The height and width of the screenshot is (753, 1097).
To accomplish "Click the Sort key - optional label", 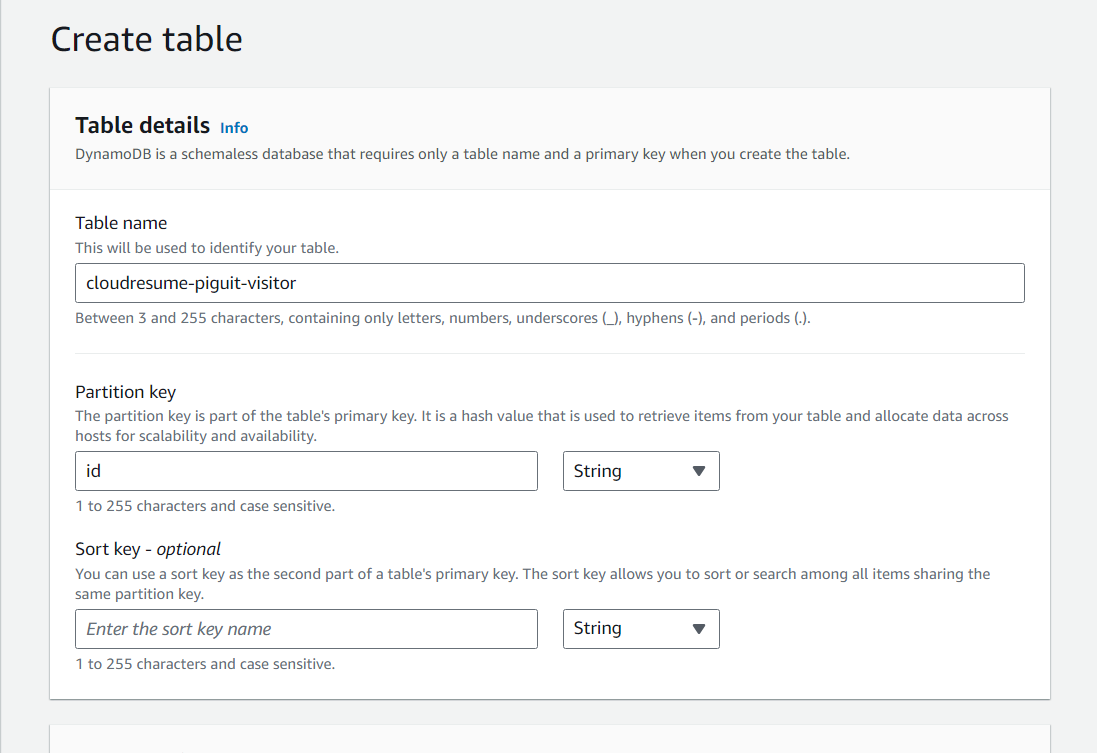I will coord(148,549).
